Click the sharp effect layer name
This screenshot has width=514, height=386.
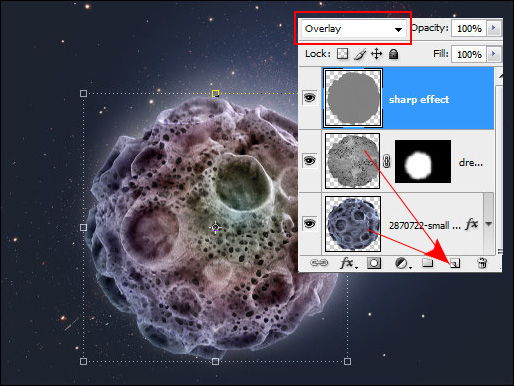coord(419,99)
